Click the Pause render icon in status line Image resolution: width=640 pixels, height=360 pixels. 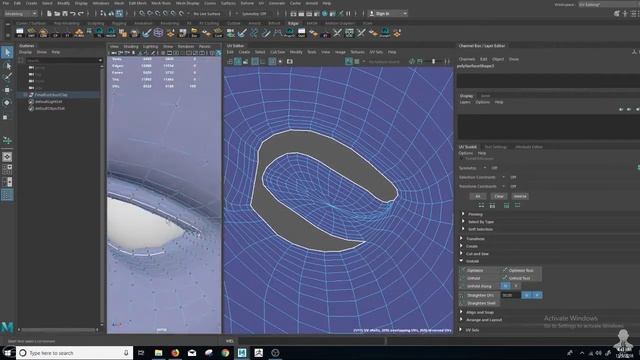coord(348,13)
